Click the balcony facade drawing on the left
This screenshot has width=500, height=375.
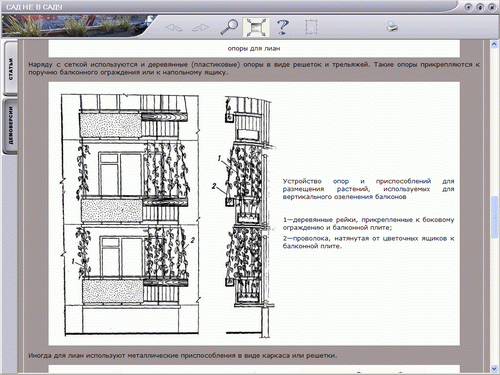pyautogui.click(x=130, y=214)
